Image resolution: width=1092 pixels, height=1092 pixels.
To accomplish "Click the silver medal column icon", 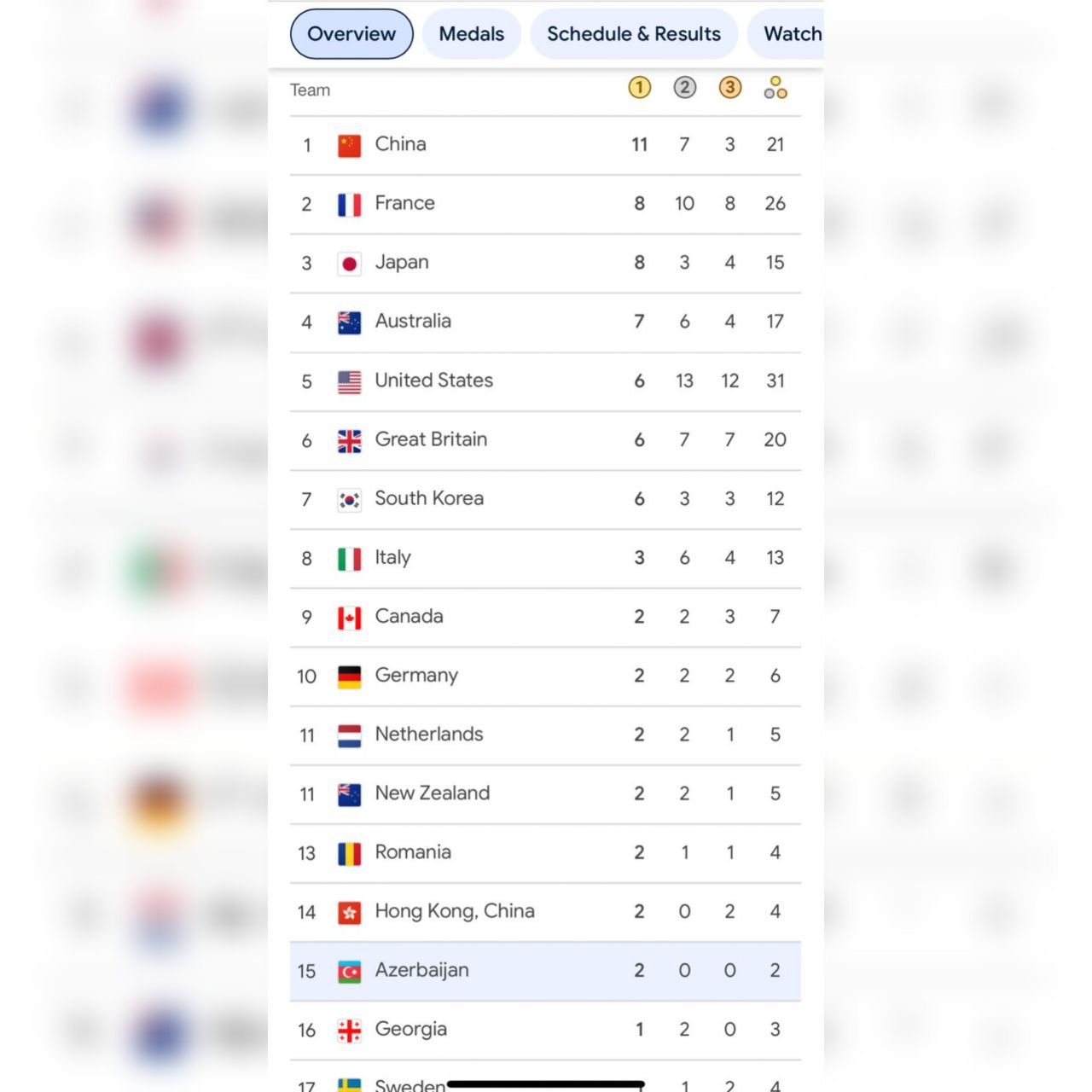I will 684,88.
